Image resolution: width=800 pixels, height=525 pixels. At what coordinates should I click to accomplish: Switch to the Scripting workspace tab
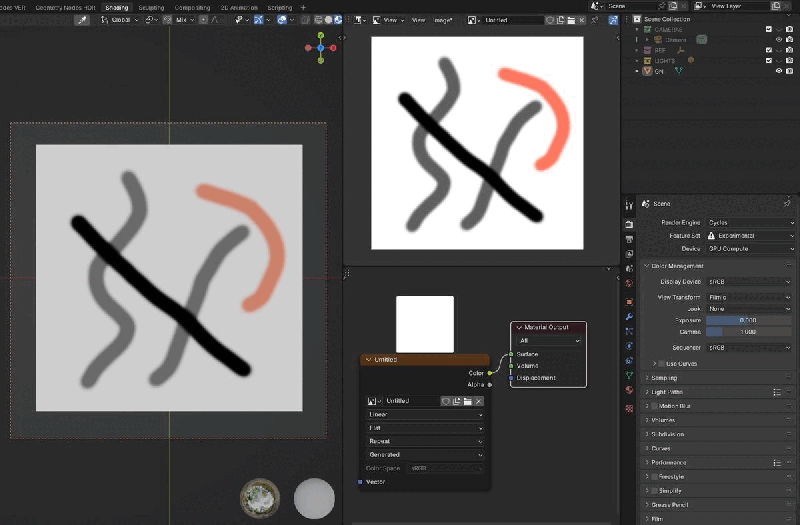coord(280,7)
